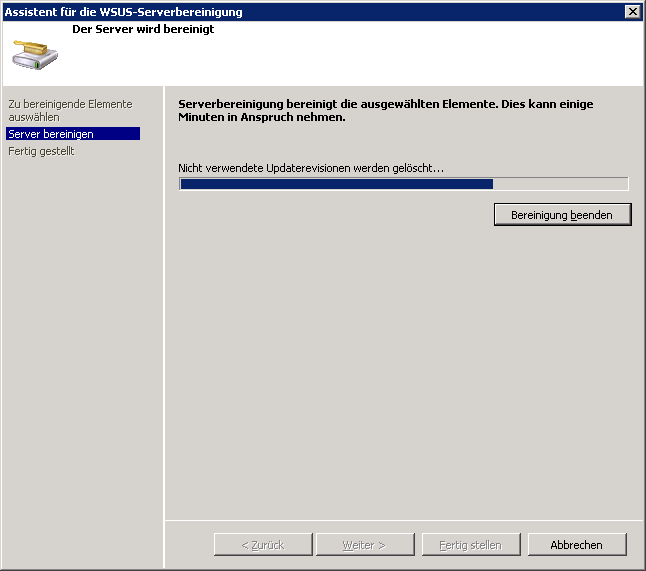Click the empty footer area left of Zurück
The width and height of the screenshot is (646, 571).
[188, 545]
